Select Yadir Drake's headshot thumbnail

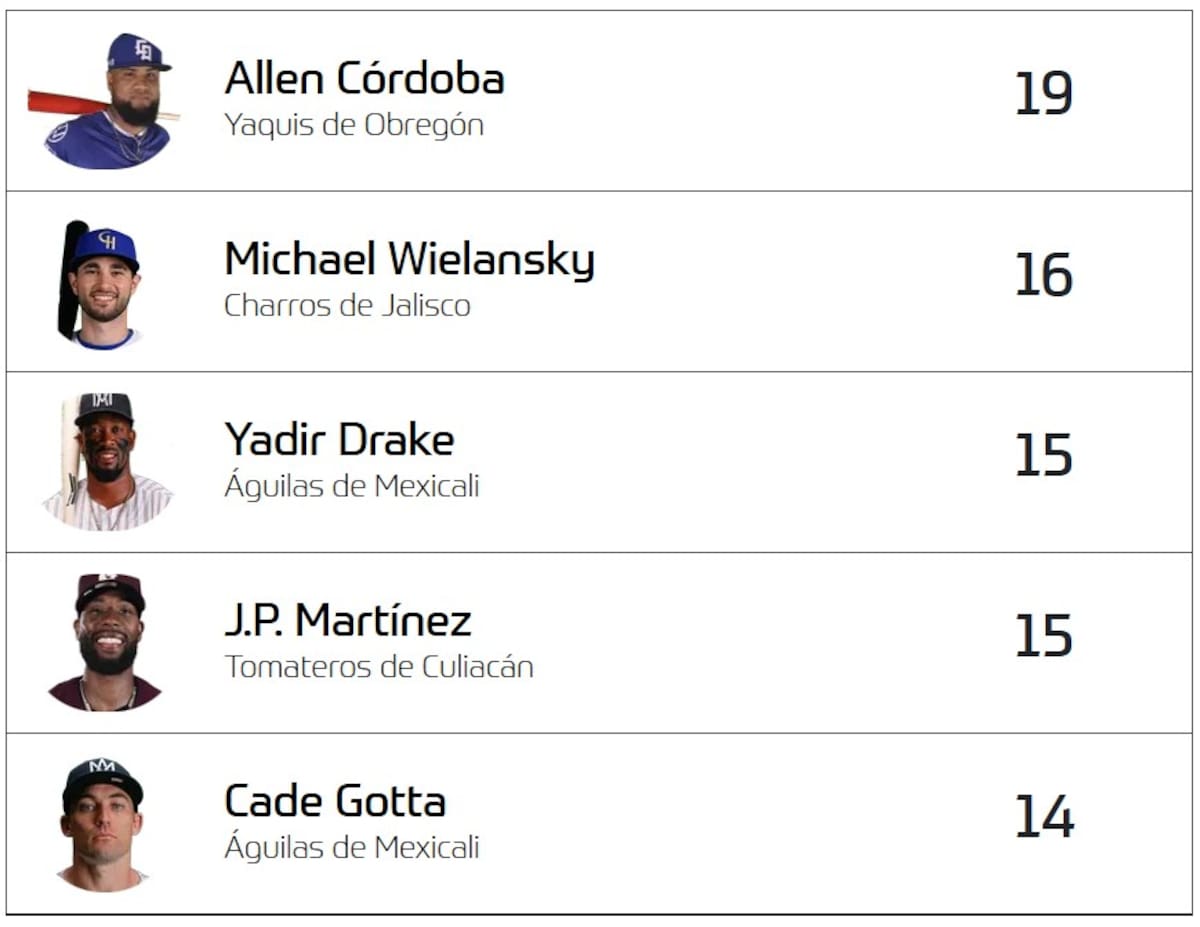coord(107,461)
